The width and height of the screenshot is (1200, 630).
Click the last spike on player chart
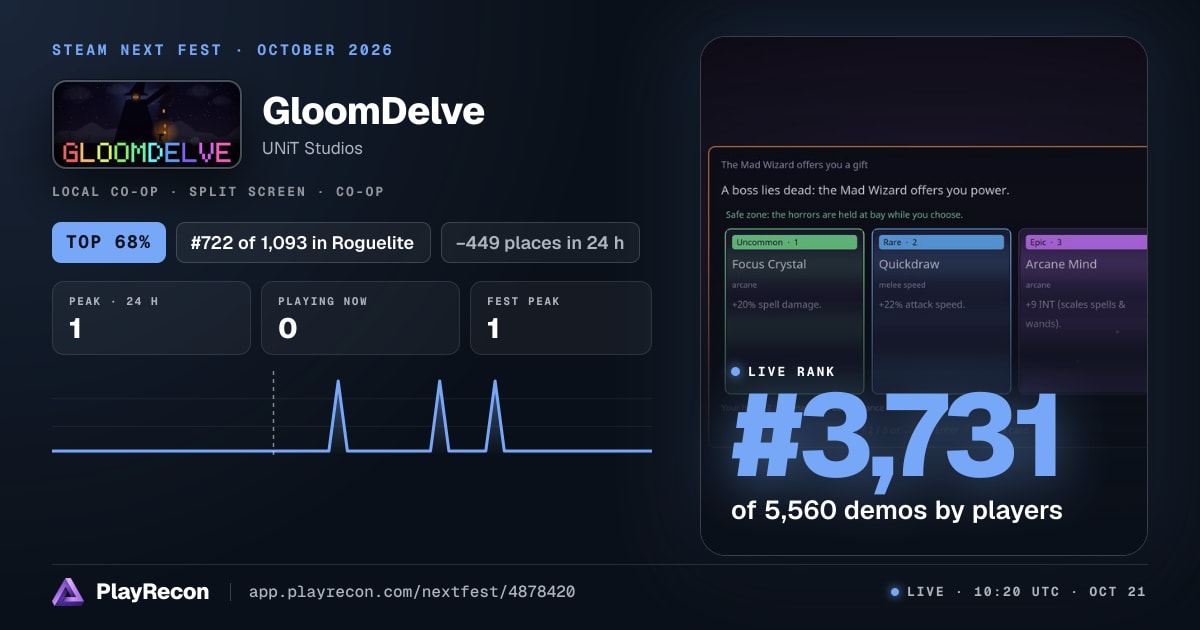point(494,415)
